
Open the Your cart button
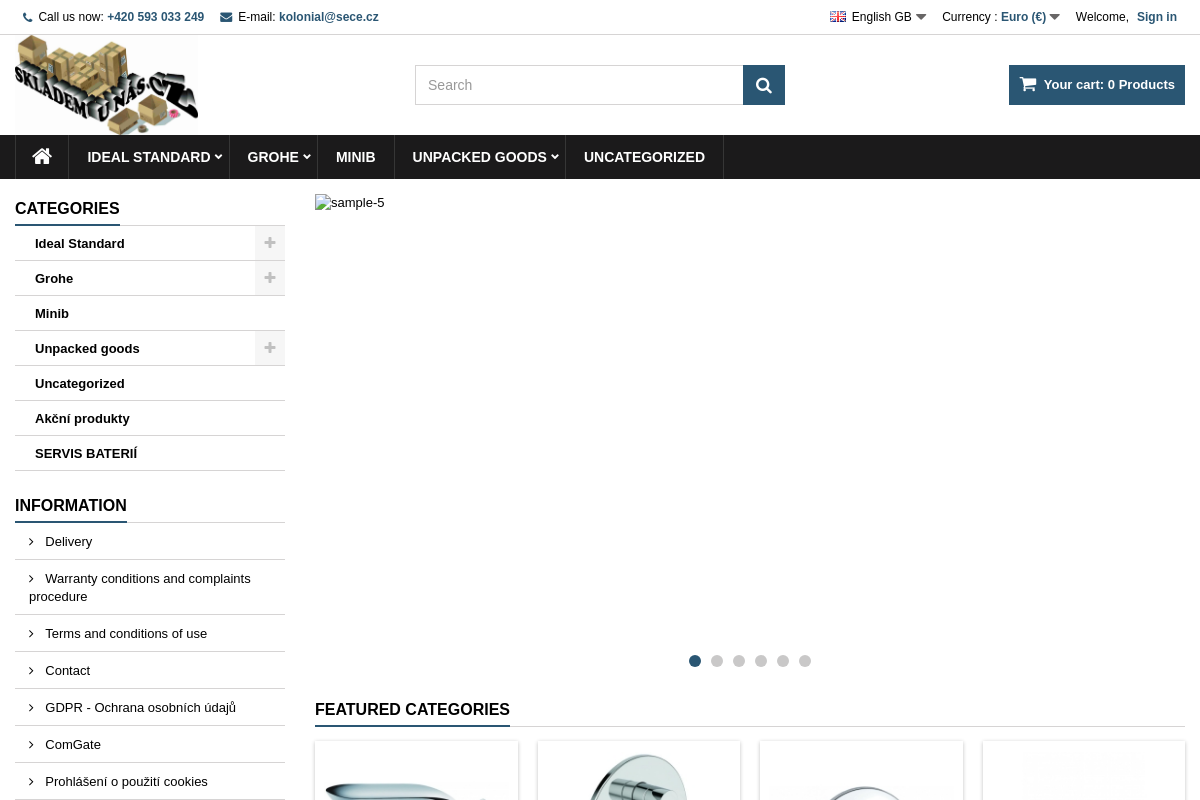[x=1097, y=85]
